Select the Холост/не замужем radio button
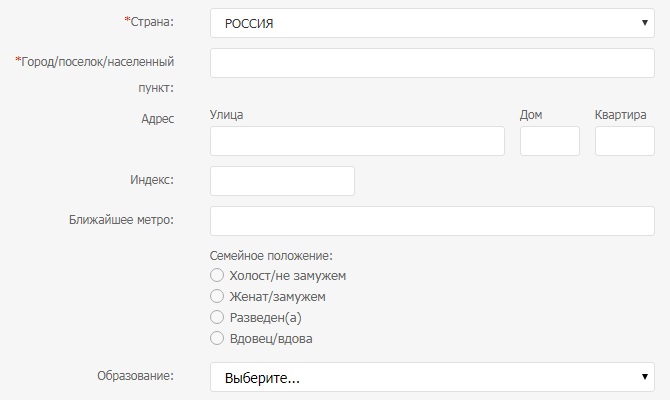This screenshot has width=670, height=400. click(217, 275)
